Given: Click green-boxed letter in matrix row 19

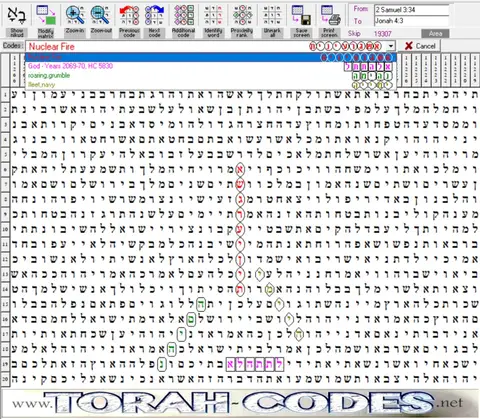Looking at the screenshot, I should tap(162, 364).
